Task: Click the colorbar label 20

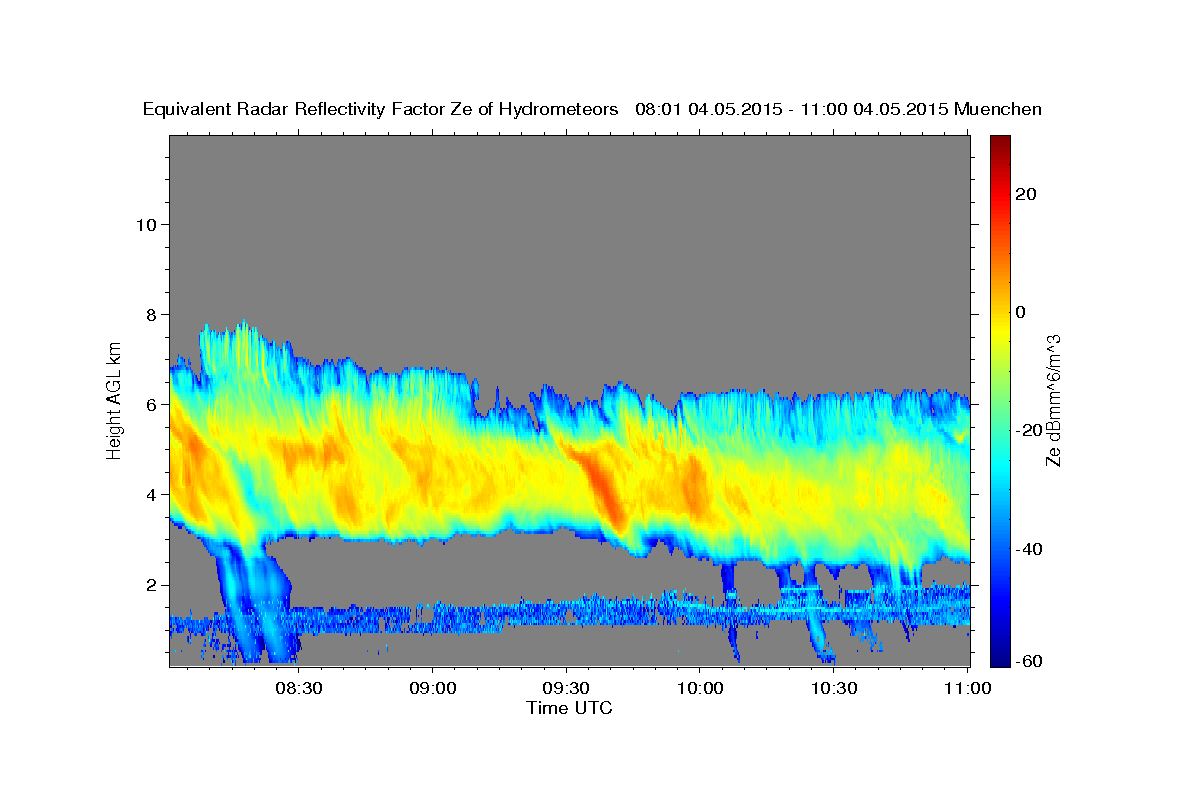Action: point(1027,194)
